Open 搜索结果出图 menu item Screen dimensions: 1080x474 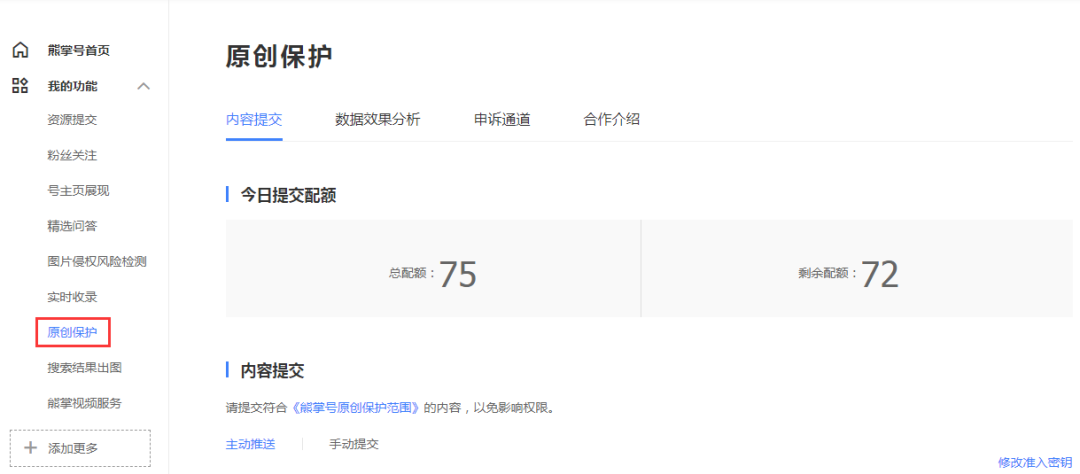click(84, 368)
